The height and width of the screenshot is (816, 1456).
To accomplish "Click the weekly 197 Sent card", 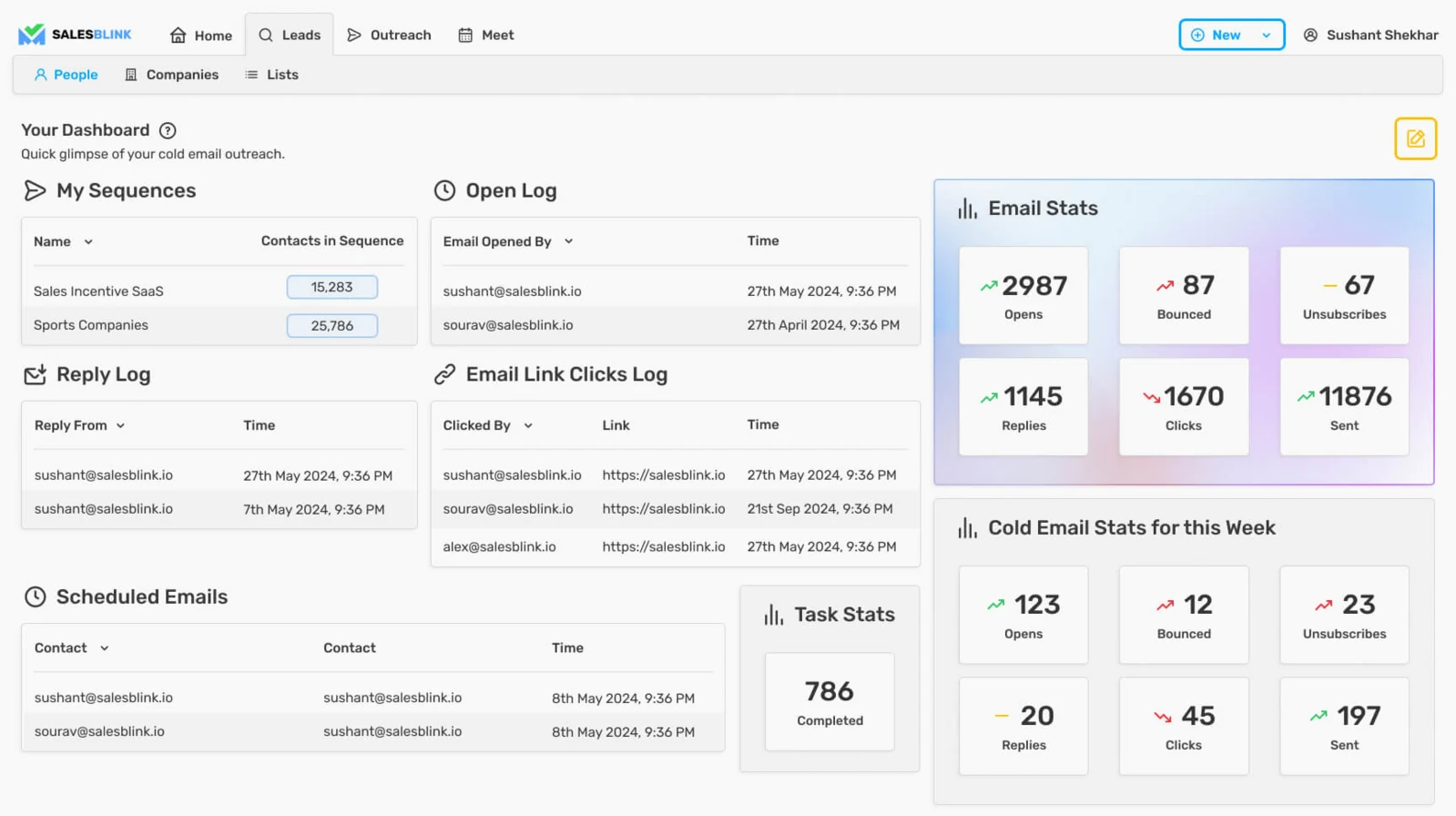I will (1344, 726).
